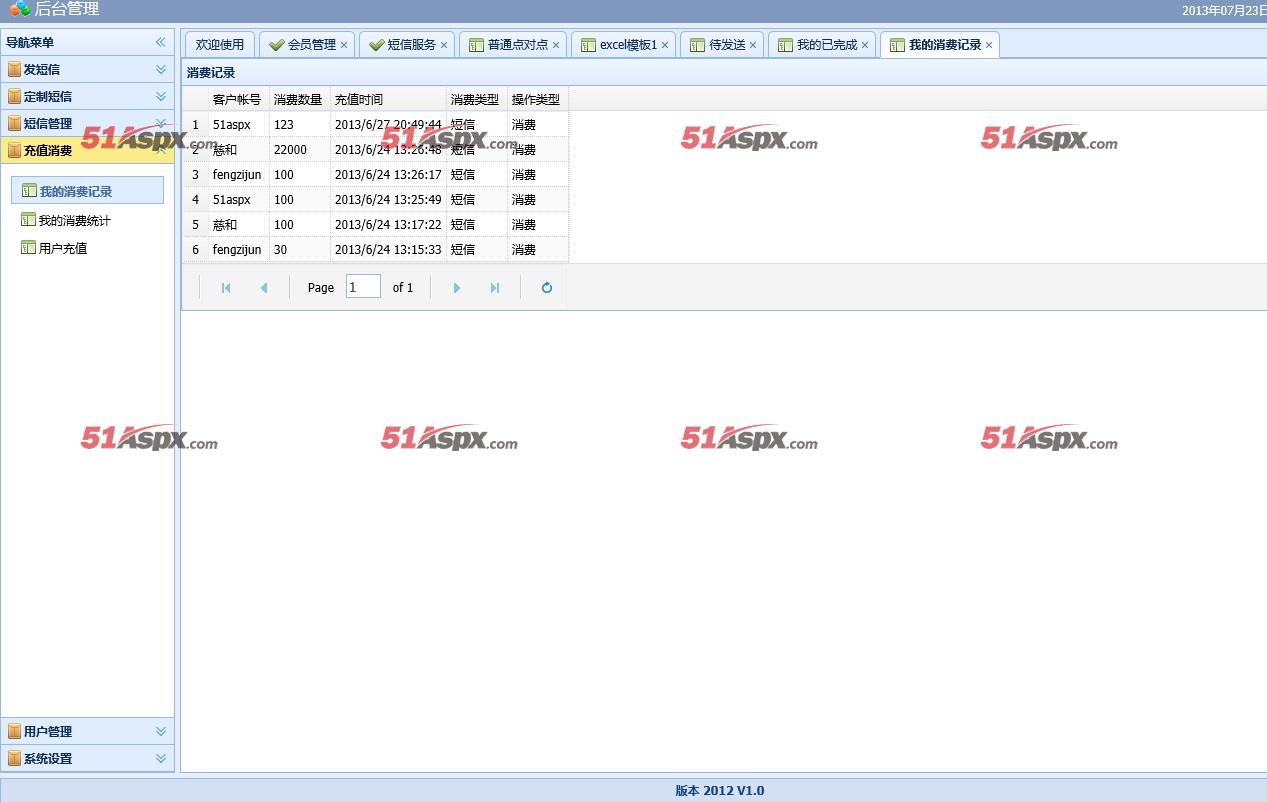Click the timestamp 2013/6/24 13:26:17

click(388, 175)
